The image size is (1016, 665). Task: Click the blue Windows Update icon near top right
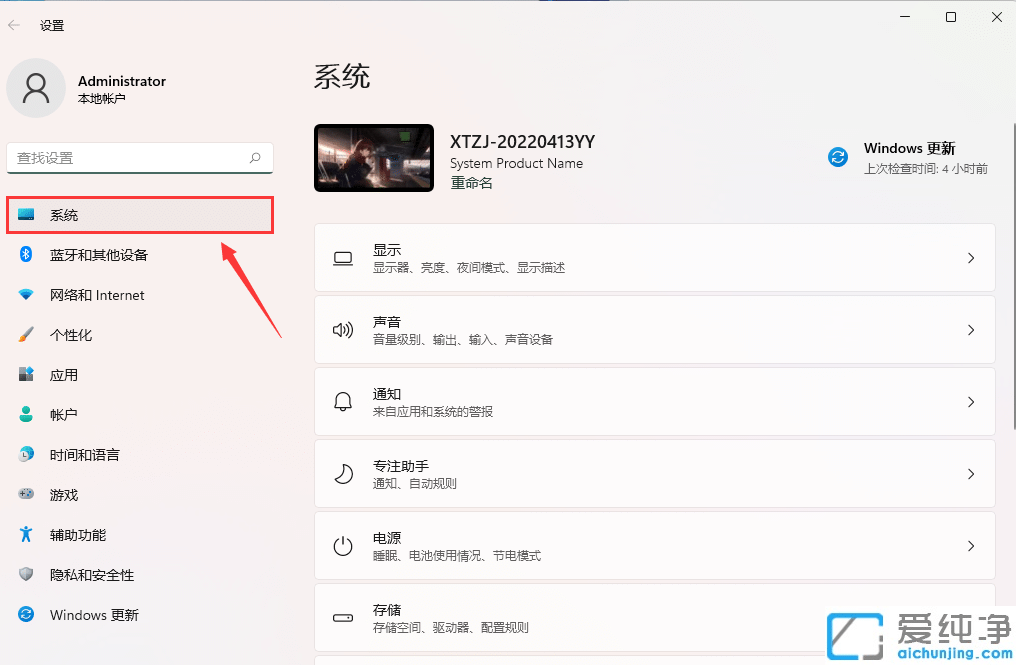[838, 157]
